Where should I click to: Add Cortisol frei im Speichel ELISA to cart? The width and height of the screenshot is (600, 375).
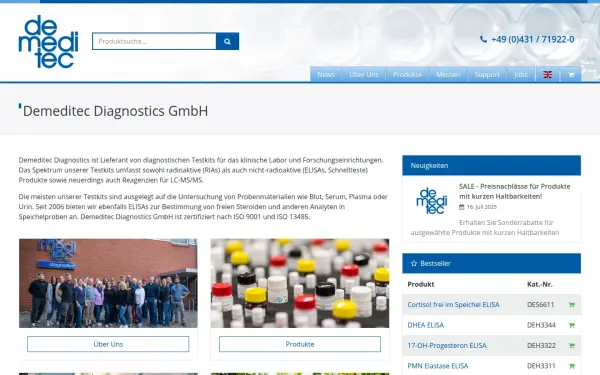572,305
